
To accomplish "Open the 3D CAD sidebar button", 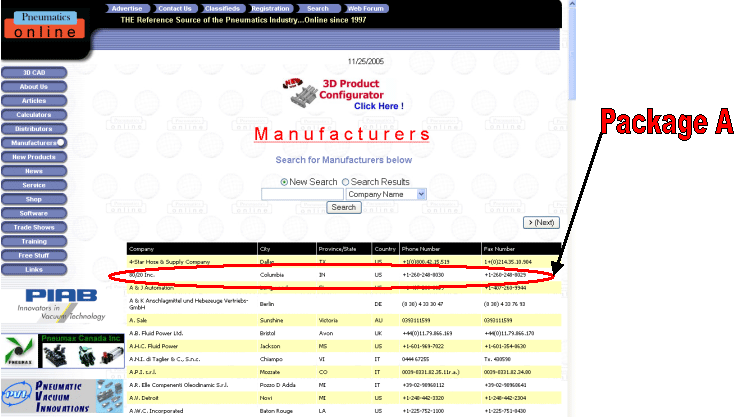I will (34, 73).
